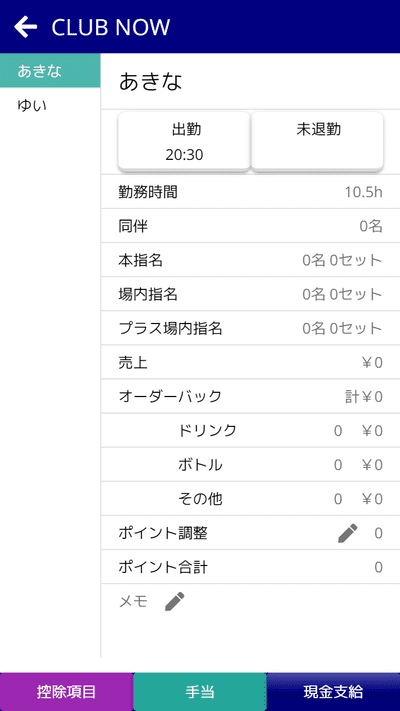Select ゆい in the staff sidebar
400x711 pixels.
click(50, 105)
